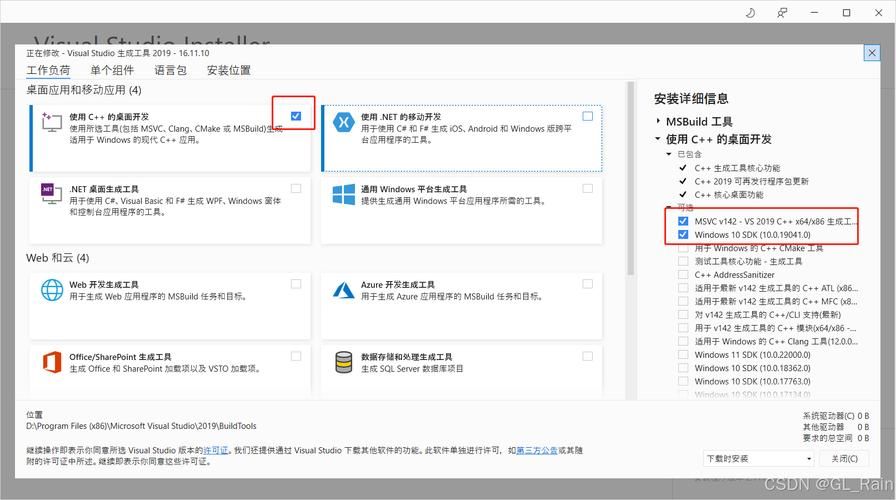Check the Web development build tools checkbox
The image size is (896, 500).
point(295,284)
